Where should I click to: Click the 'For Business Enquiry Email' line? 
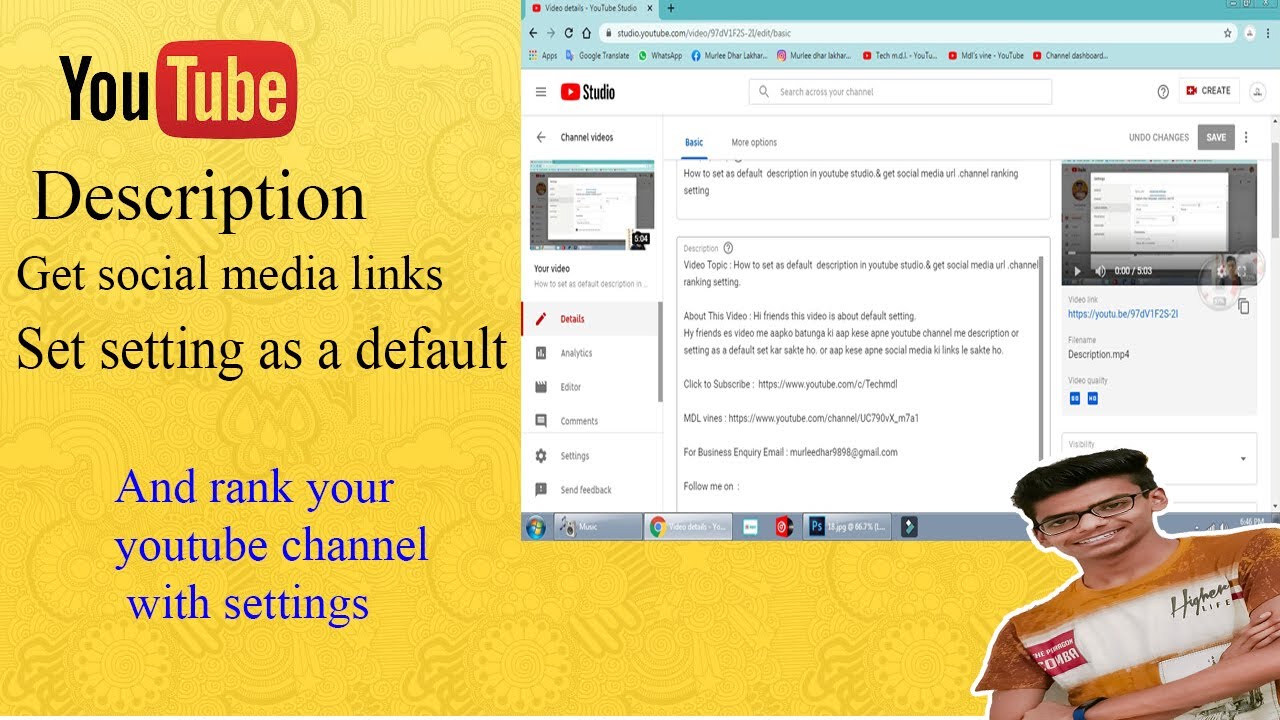click(790, 452)
